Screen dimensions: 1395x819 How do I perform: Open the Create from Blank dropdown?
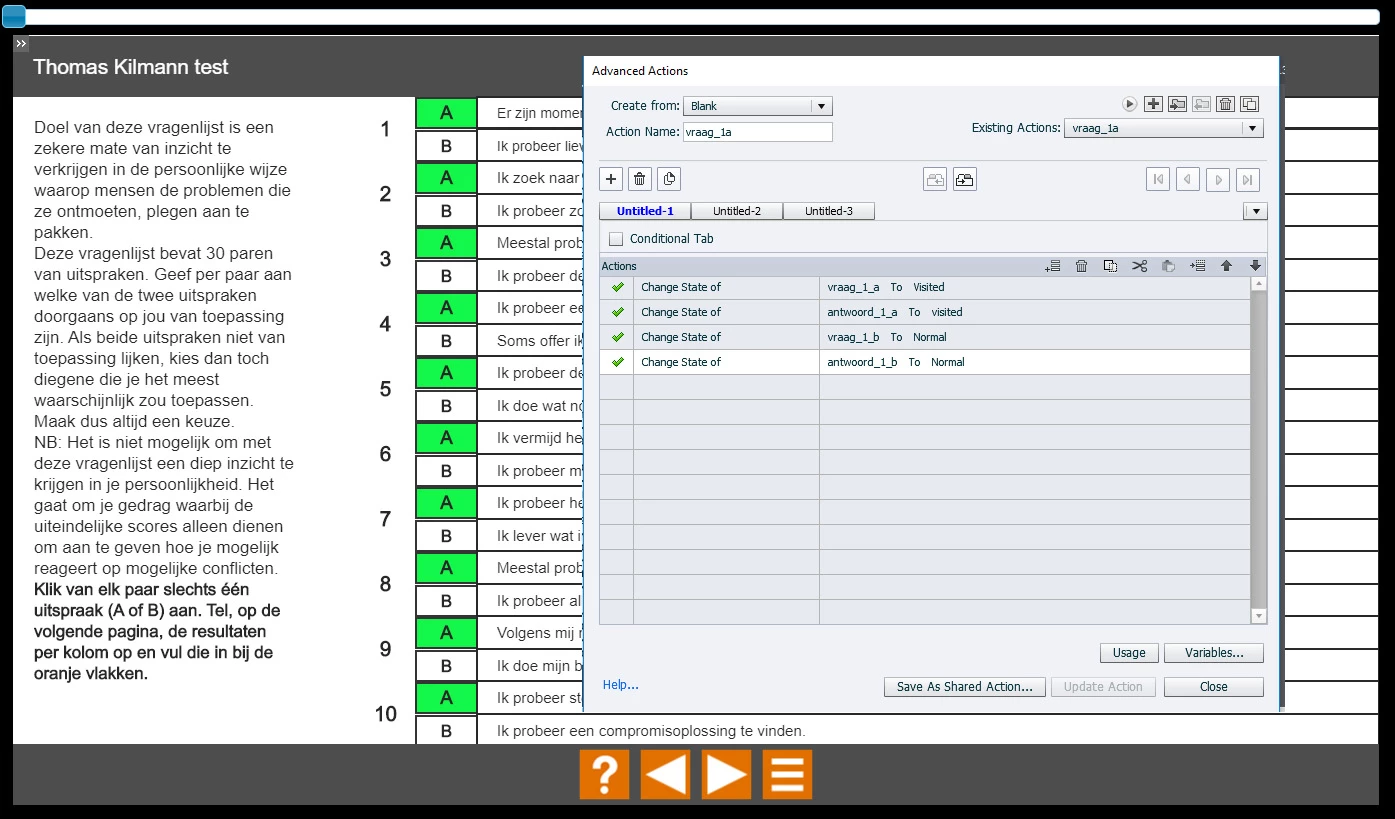758,106
